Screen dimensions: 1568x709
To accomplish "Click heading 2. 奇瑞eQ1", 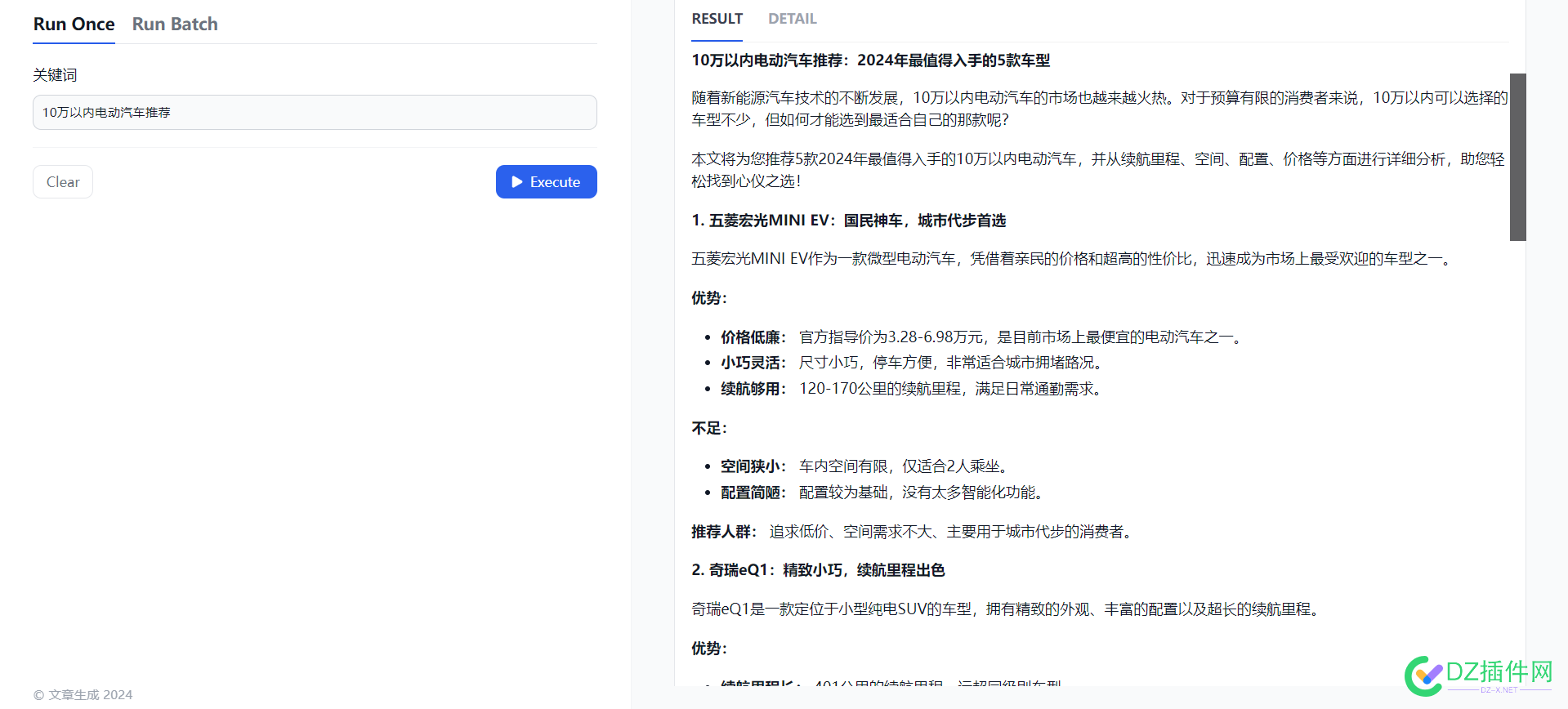I will tap(818, 570).
